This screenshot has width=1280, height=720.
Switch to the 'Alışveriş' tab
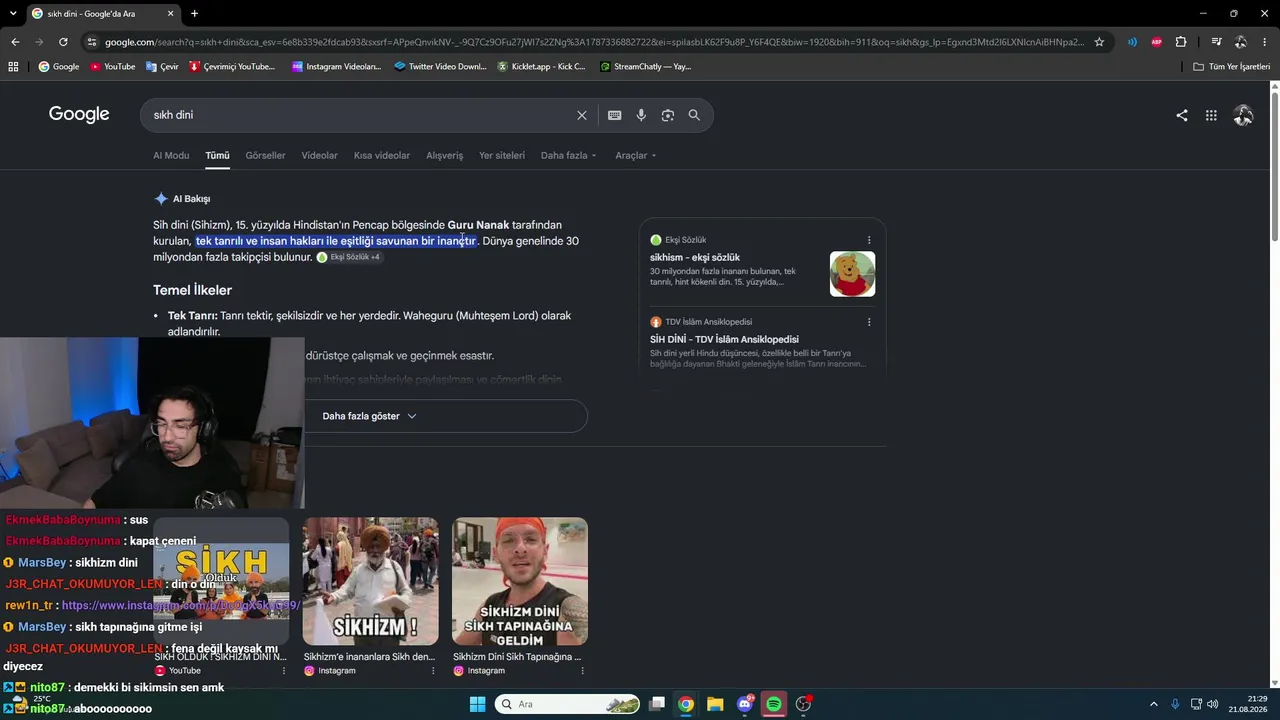(445, 156)
